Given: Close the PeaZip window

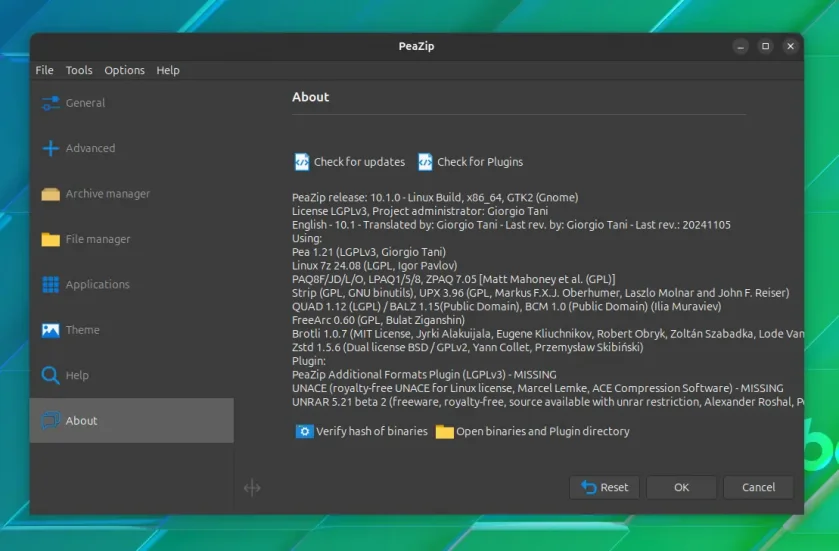Looking at the screenshot, I should click(790, 47).
